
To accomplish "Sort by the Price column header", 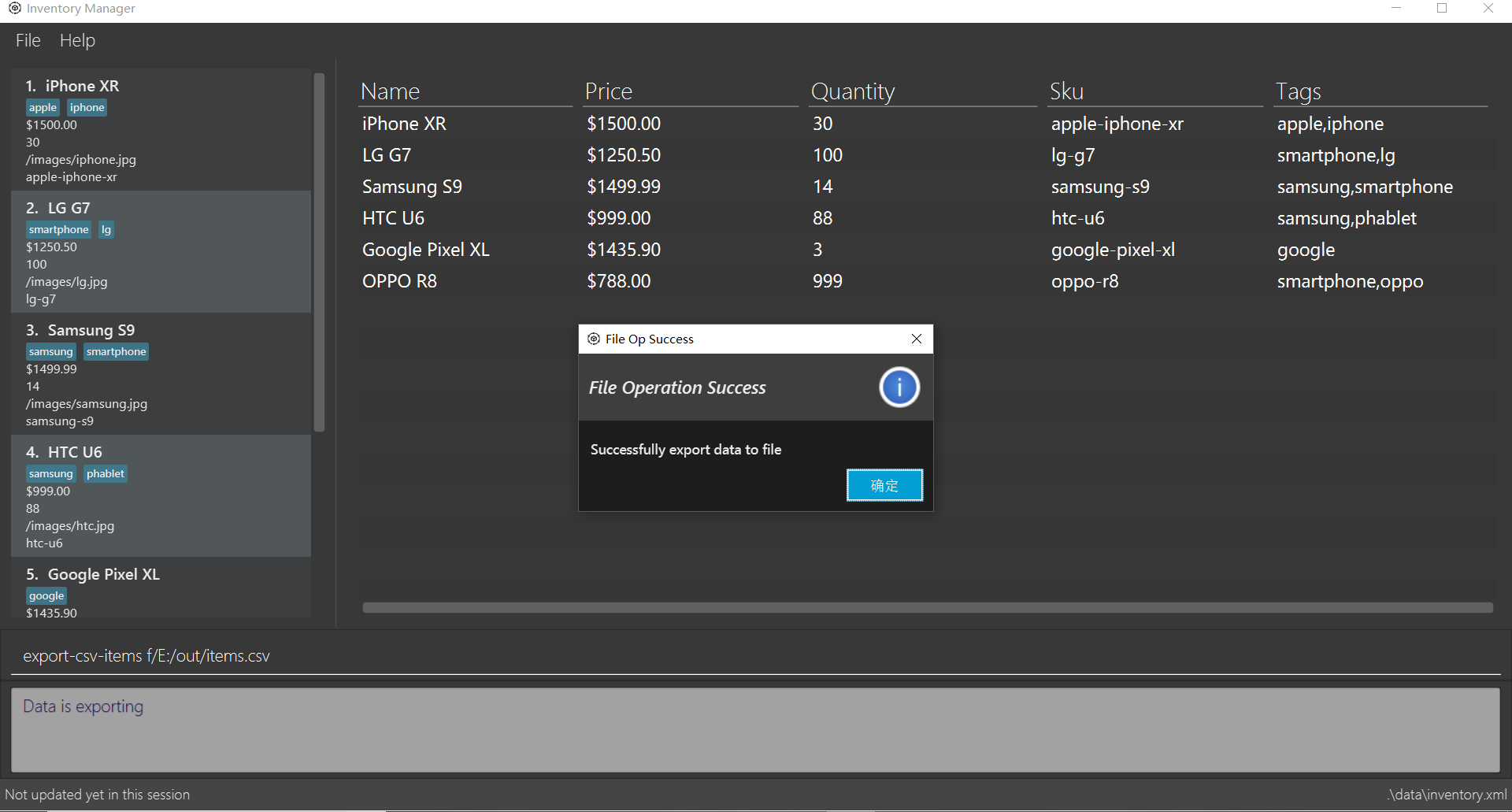I will point(691,91).
